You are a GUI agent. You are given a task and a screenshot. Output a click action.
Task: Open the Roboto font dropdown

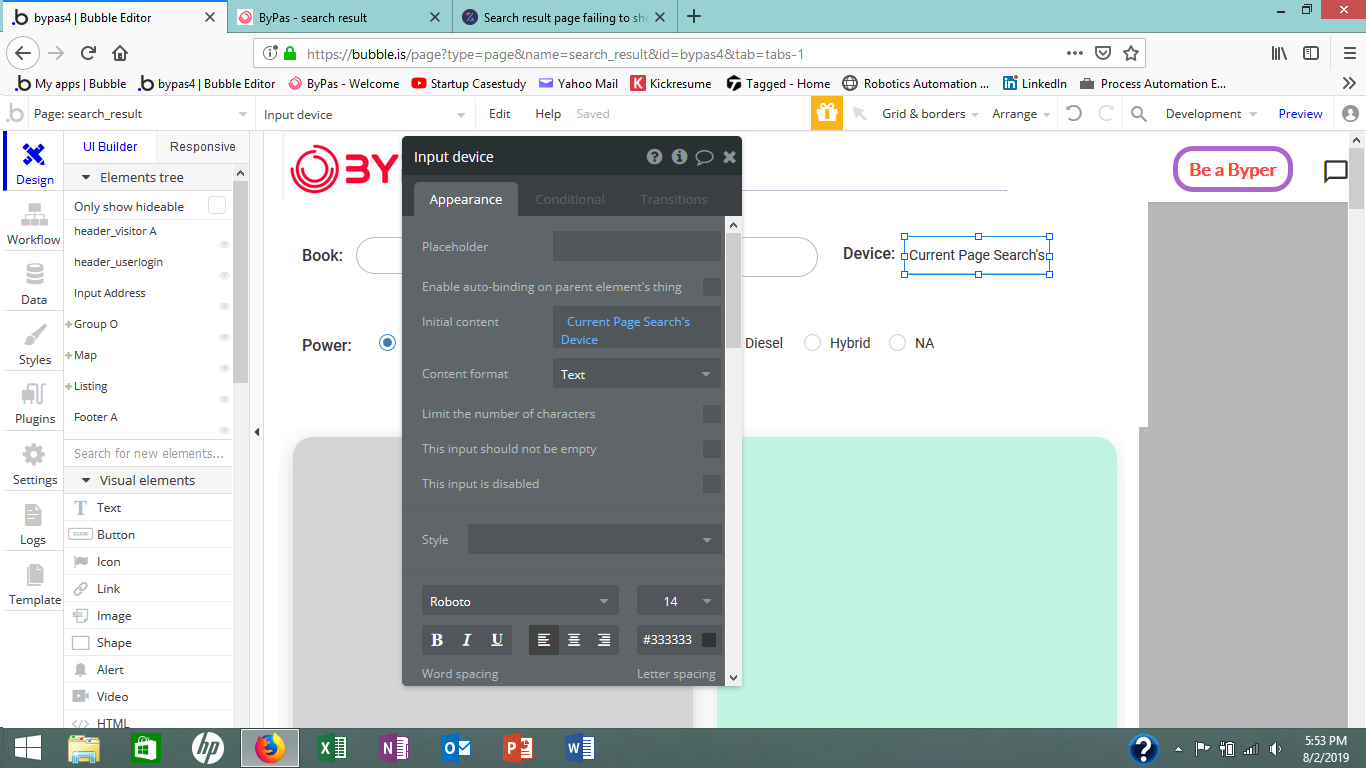click(x=520, y=601)
